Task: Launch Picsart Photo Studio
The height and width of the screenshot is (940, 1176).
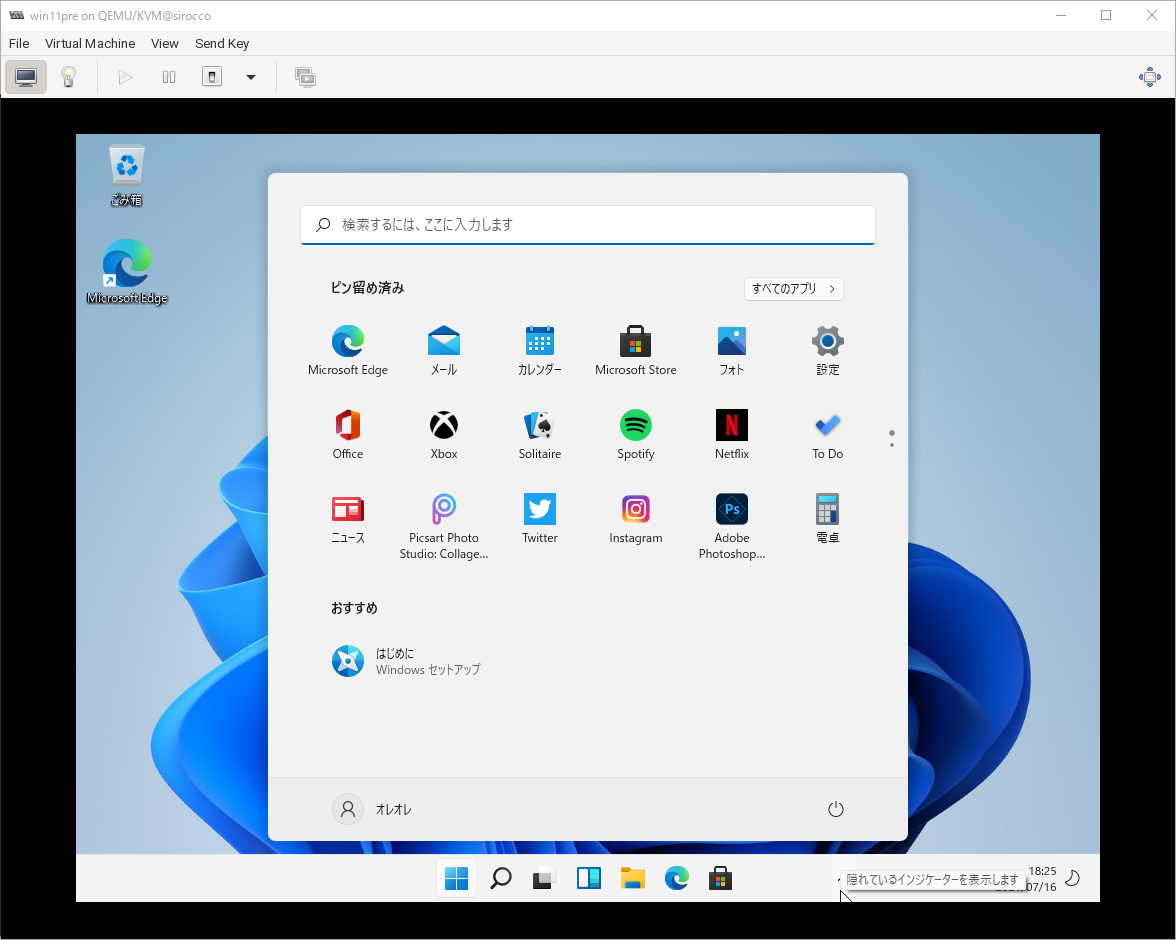Action: tap(444, 526)
